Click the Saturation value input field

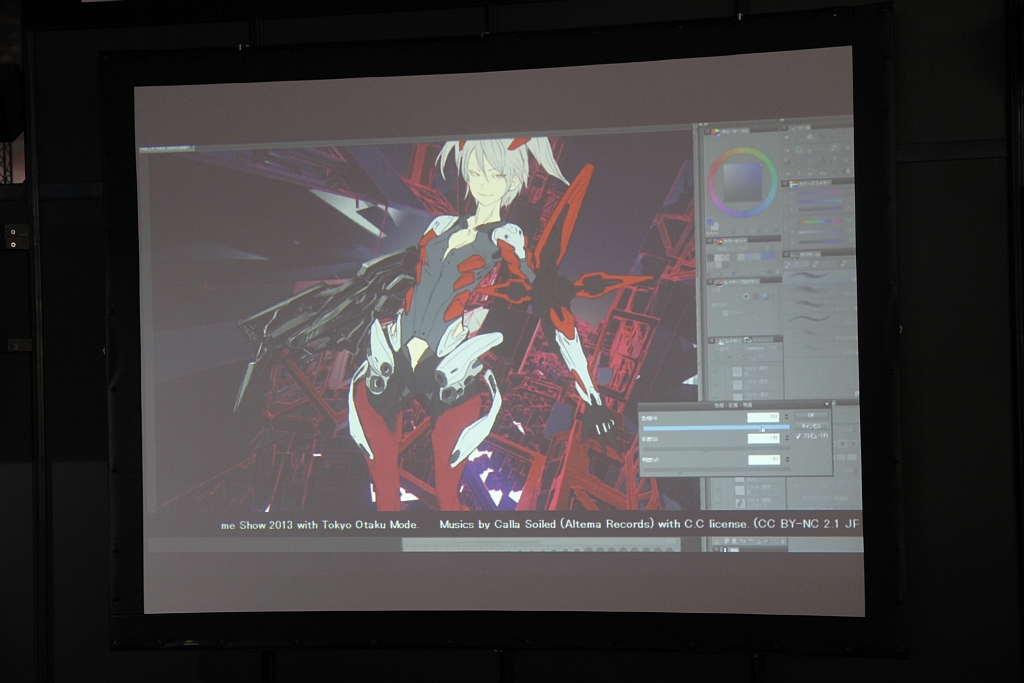[x=763, y=438]
